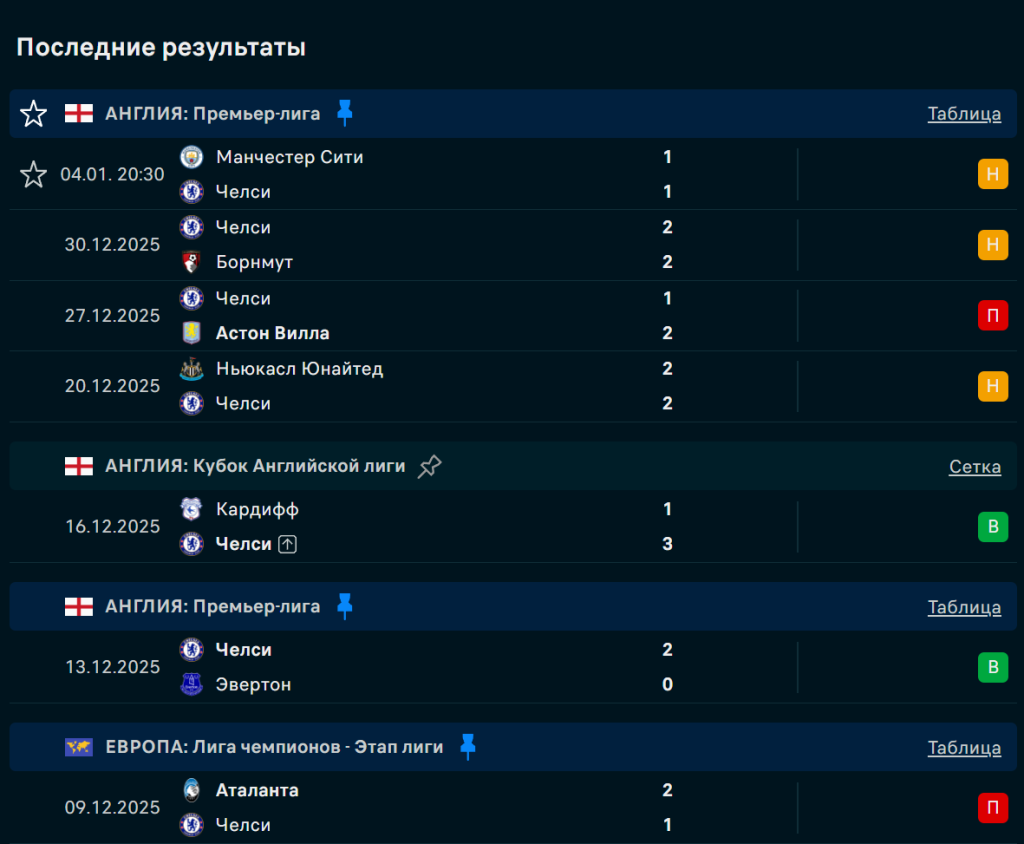This screenshot has height=844, width=1024.
Task: Click the Manchester City club crest
Action: (x=191, y=157)
